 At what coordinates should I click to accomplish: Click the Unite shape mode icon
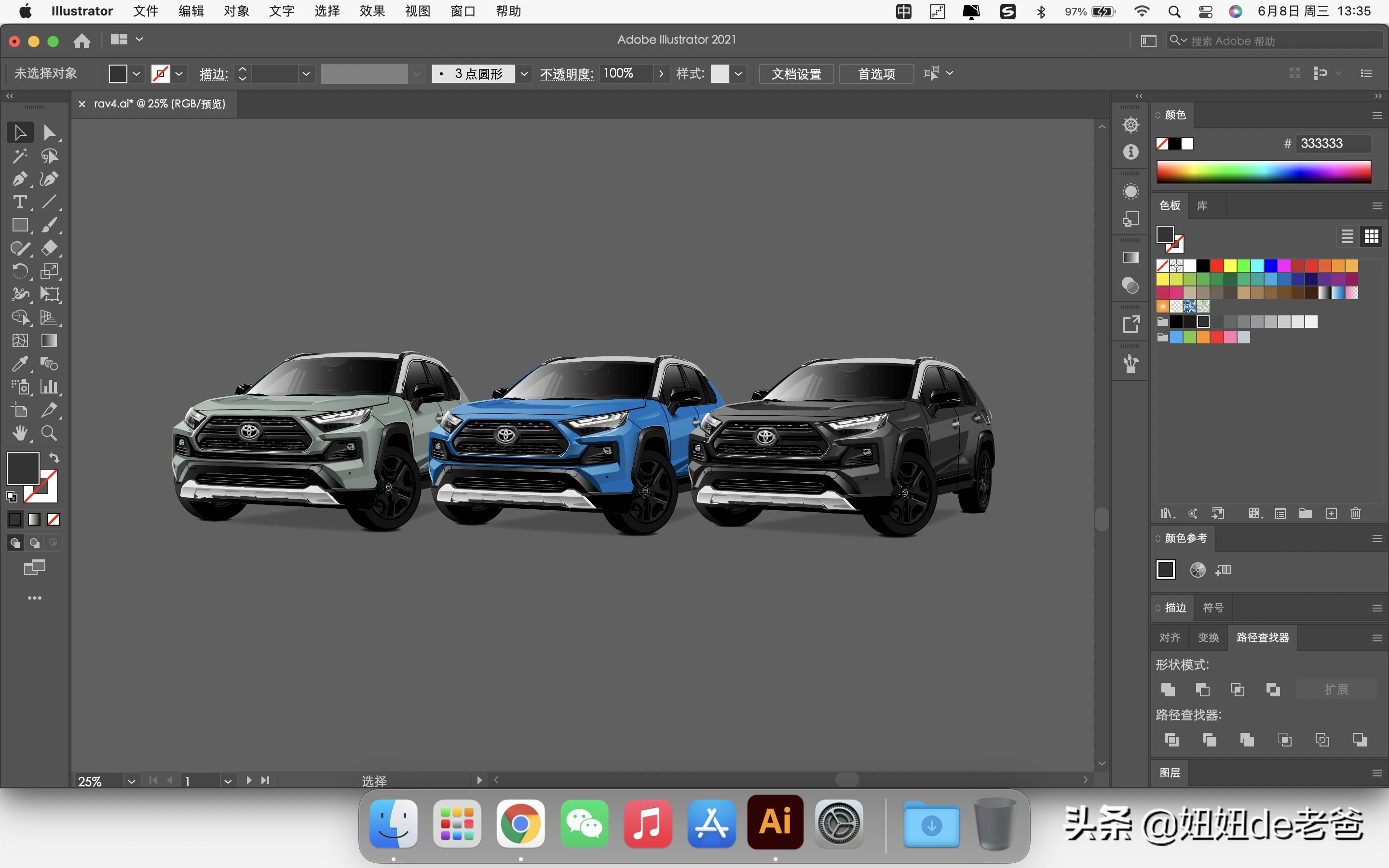1168,690
